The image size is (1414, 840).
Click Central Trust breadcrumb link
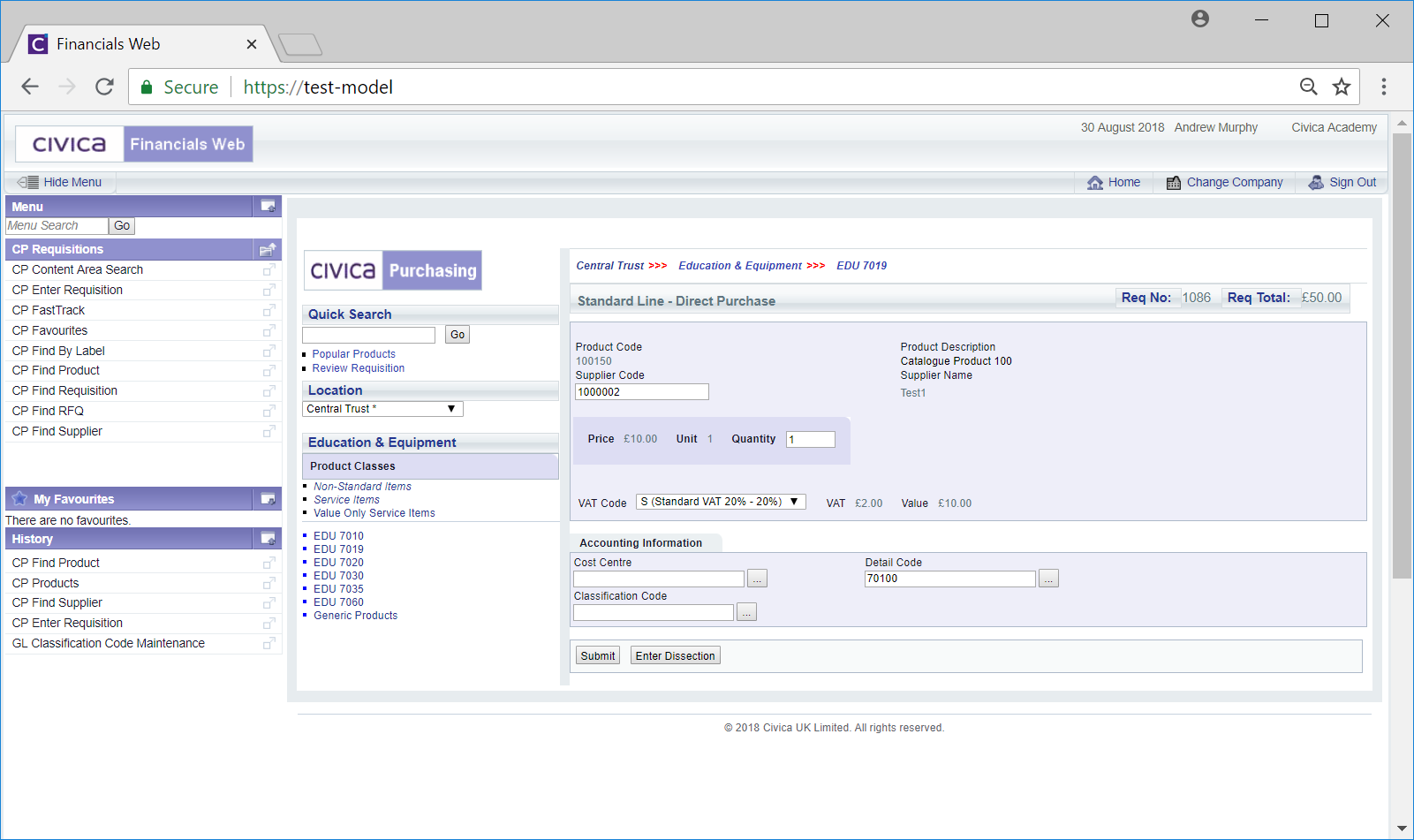click(610, 266)
